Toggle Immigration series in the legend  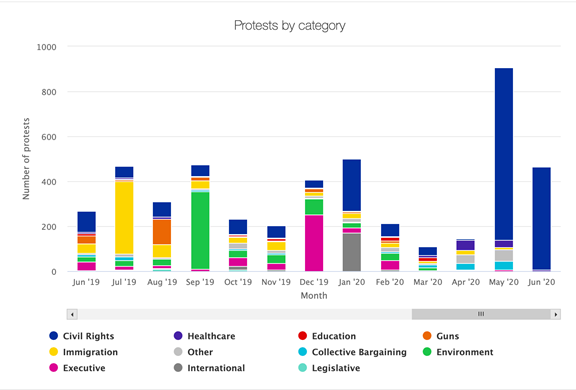pyautogui.click(x=83, y=352)
